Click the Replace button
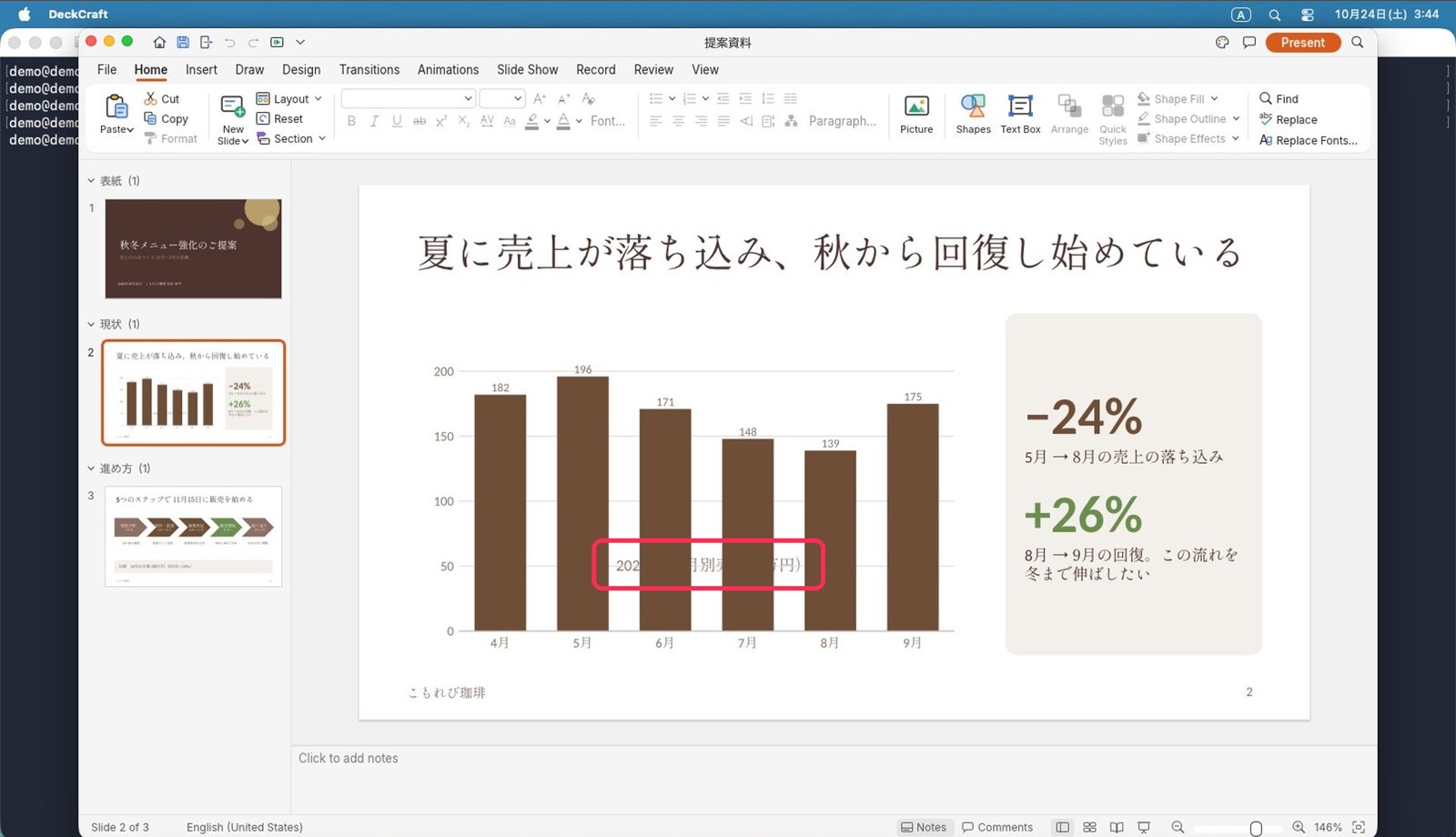 click(1289, 119)
